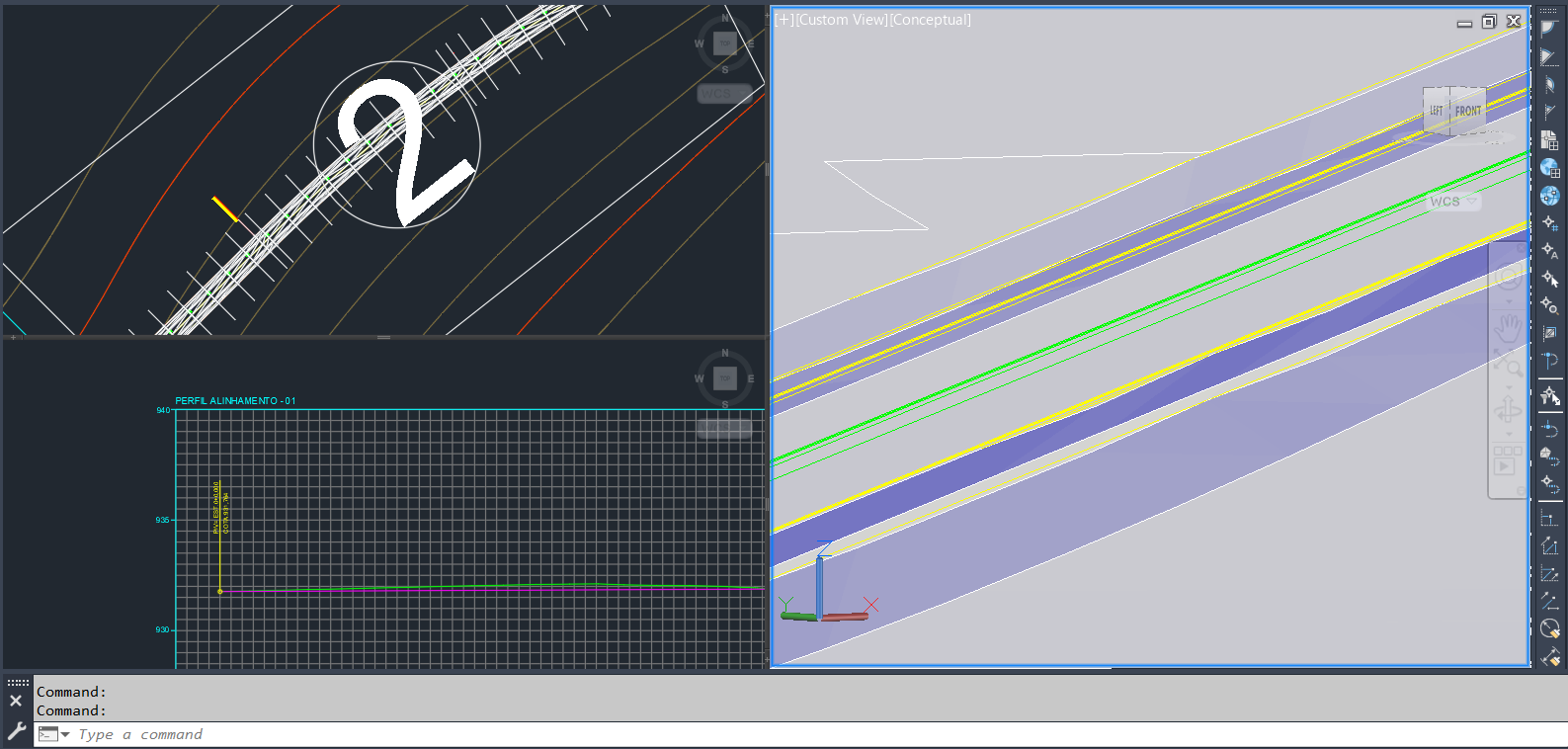Click the Grid Northing Easting globe-with-grid icon
Screen dimensions: 1568x749
point(1549,168)
